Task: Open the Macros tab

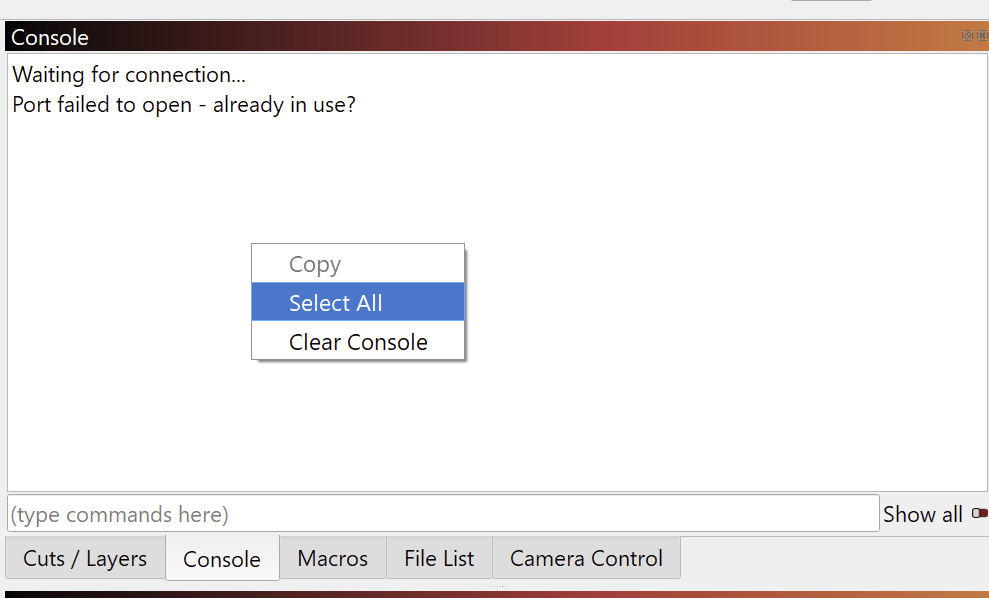Action: click(333, 558)
